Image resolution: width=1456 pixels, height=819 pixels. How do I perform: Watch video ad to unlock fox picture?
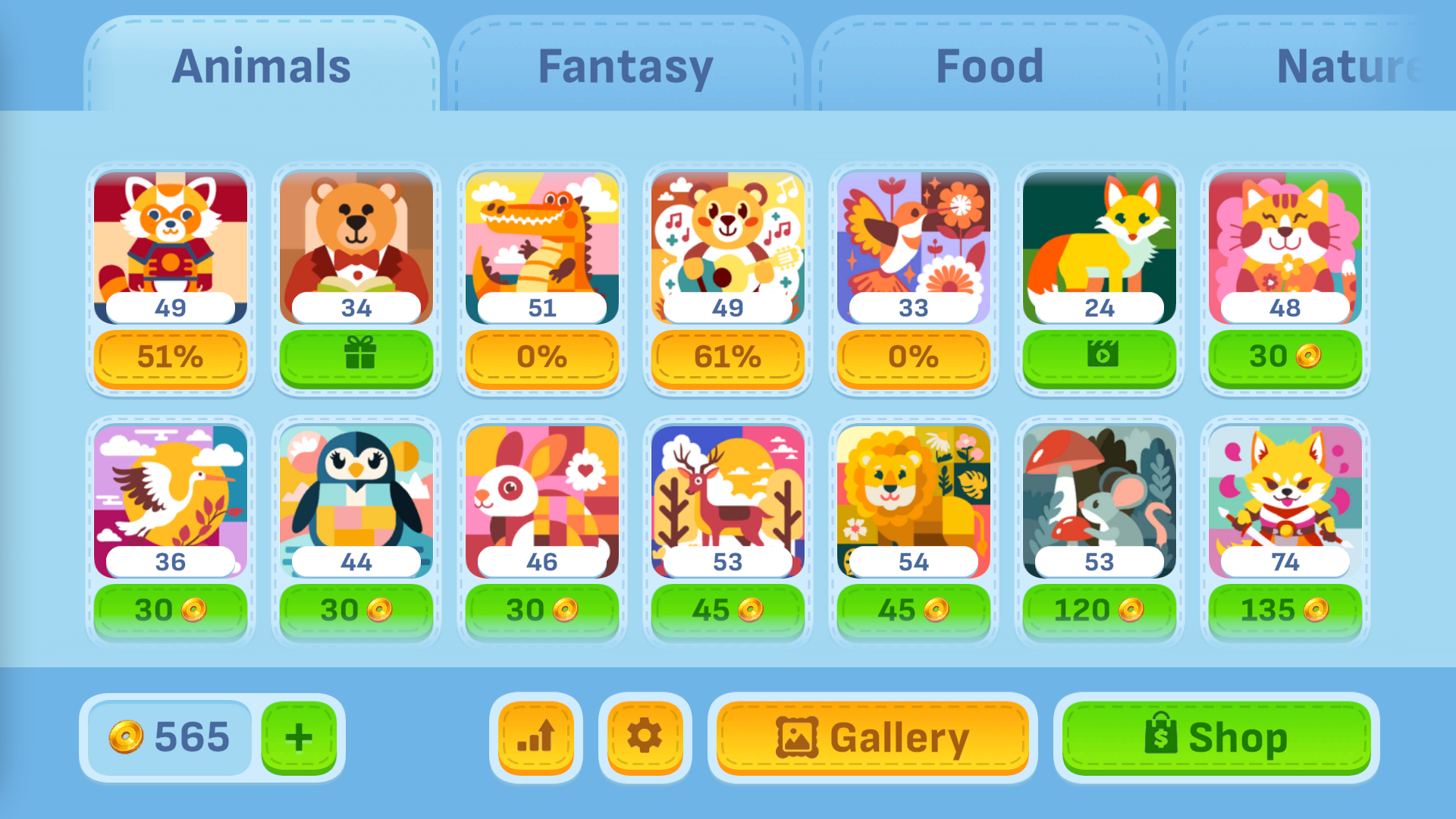click(1100, 357)
